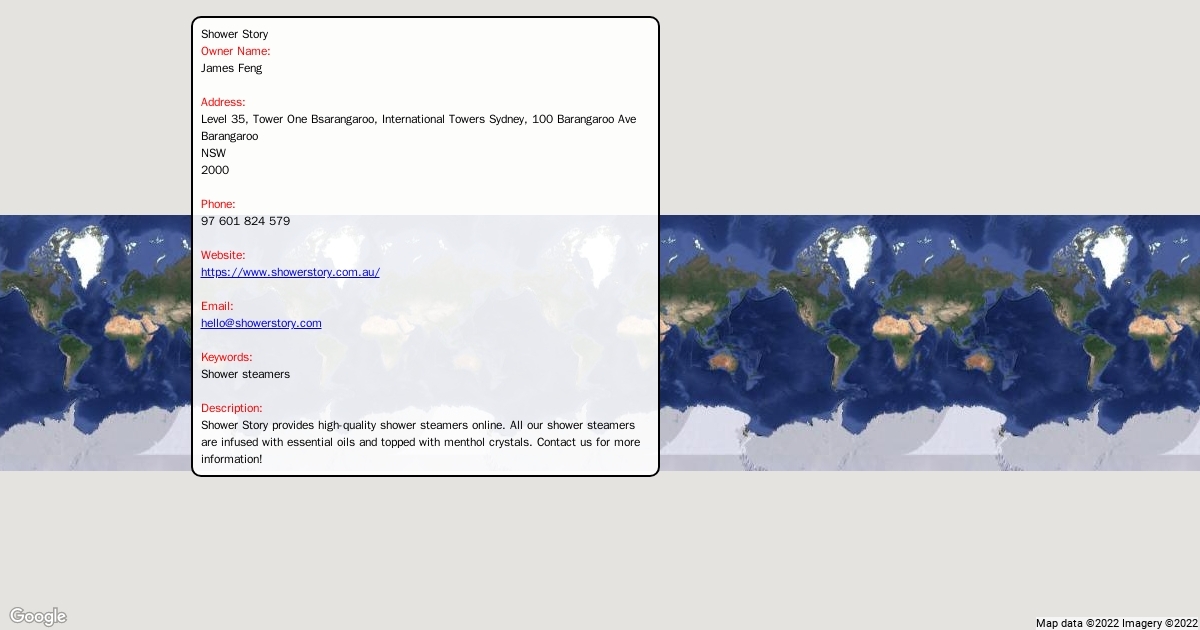Screen dimensions: 1200x630
Task: Select the Phone label
Action: (218, 204)
